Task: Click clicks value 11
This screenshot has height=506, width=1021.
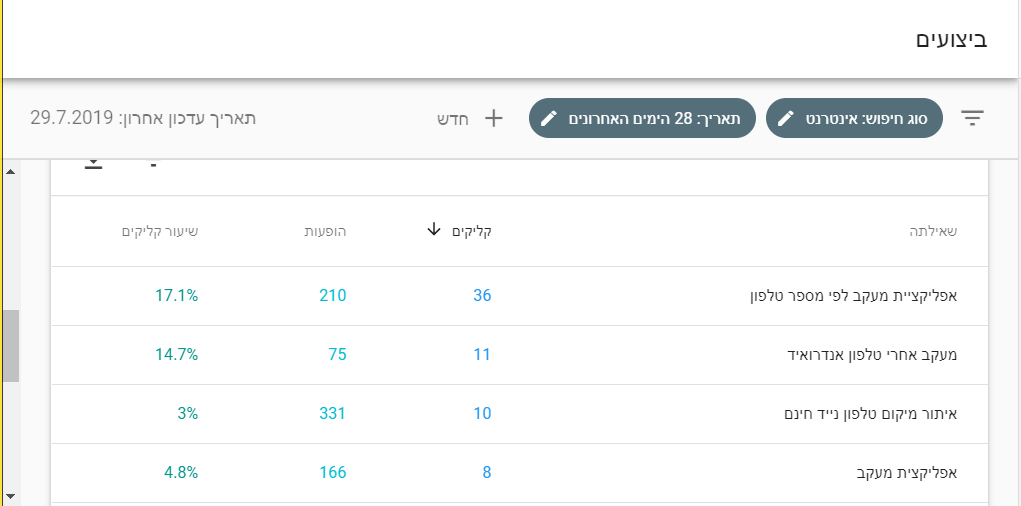Action: [482, 355]
